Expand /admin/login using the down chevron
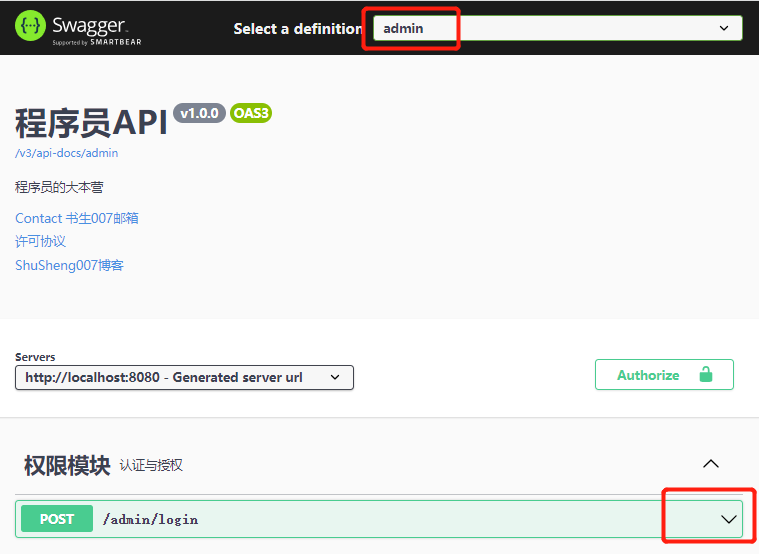Screen dimensions: 759x554 pyautogui.click(x=729, y=519)
